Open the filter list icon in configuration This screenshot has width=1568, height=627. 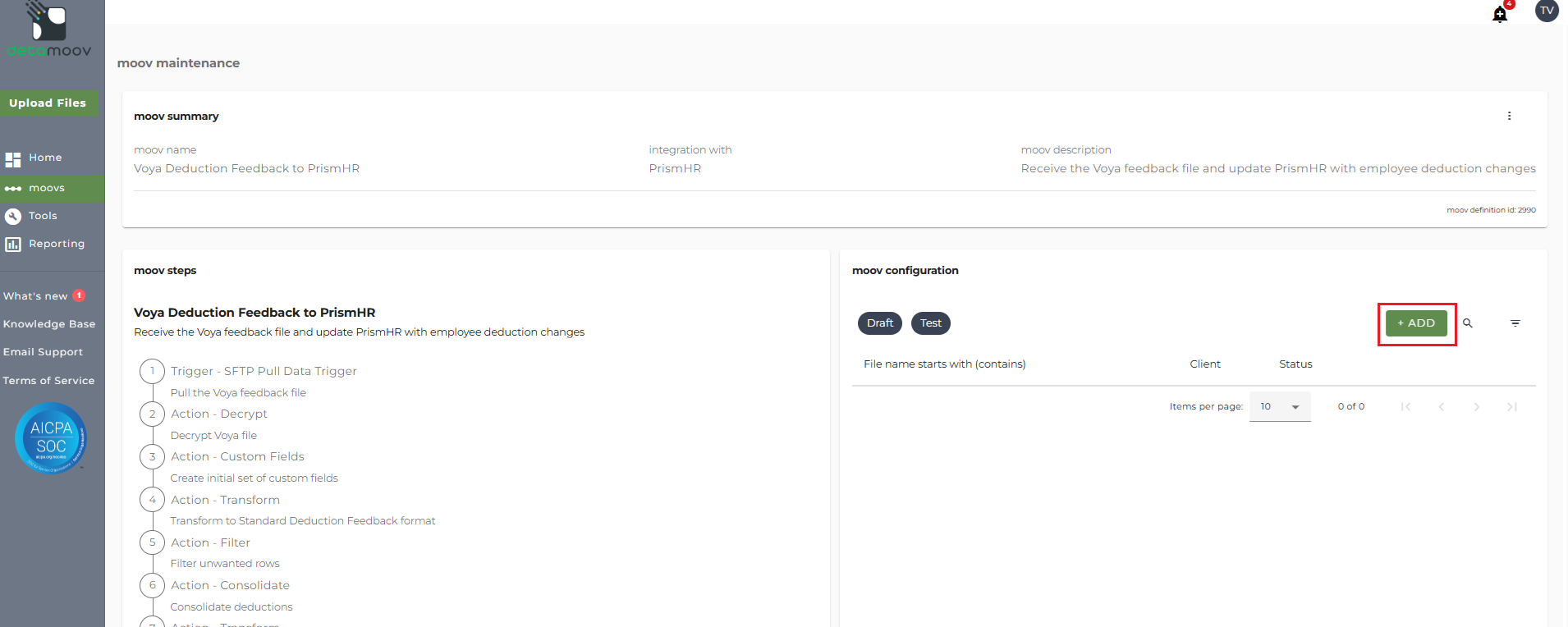coord(1515,323)
